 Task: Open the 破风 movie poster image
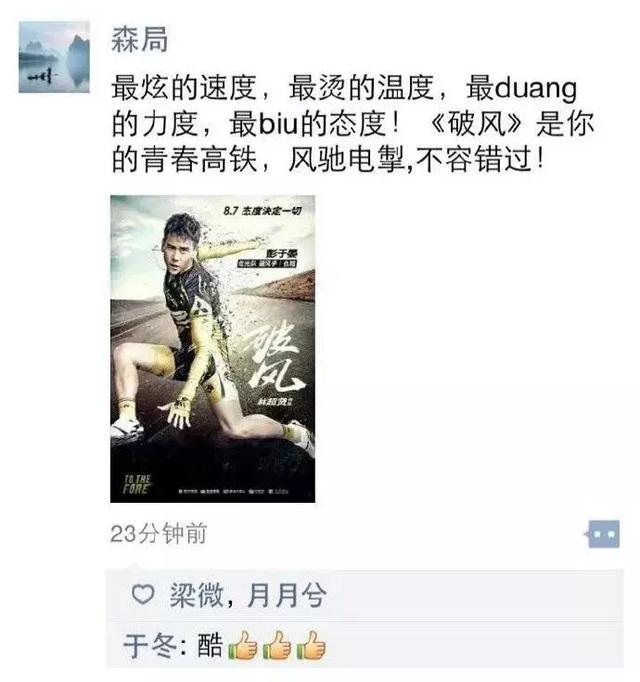click(x=213, y=349)
